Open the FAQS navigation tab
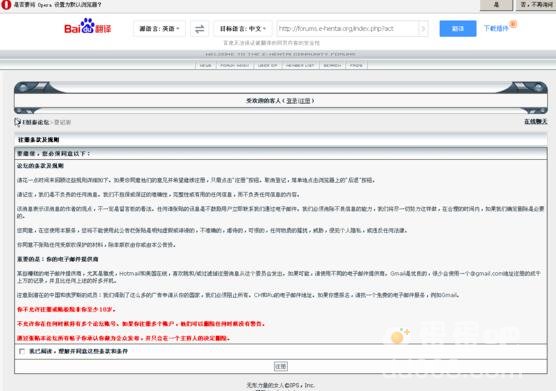This screenshot has height=391, width=556. [356, 66]
